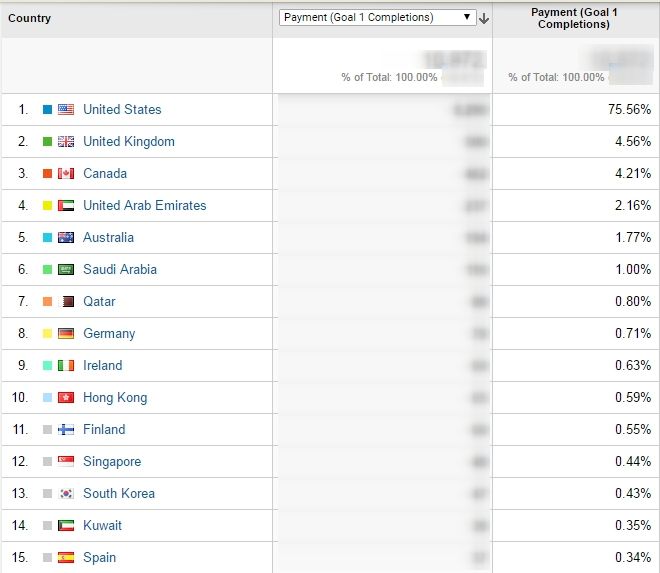Click the 4.21% value for Canada
This screenshot has height=573, width=660.
[x=633, y=173]
